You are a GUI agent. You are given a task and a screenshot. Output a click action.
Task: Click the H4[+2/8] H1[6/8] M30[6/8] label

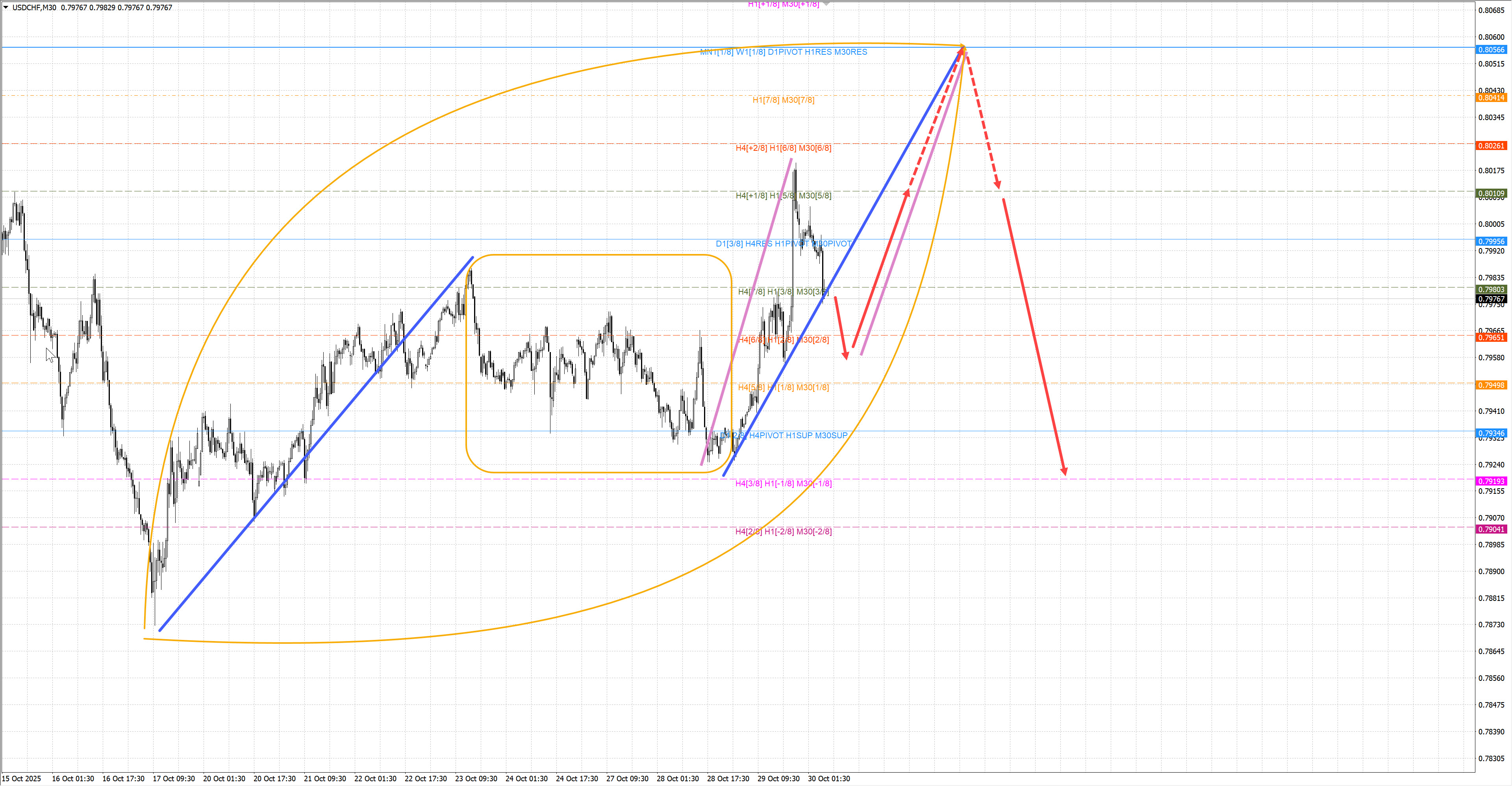(x=783, y=148)
